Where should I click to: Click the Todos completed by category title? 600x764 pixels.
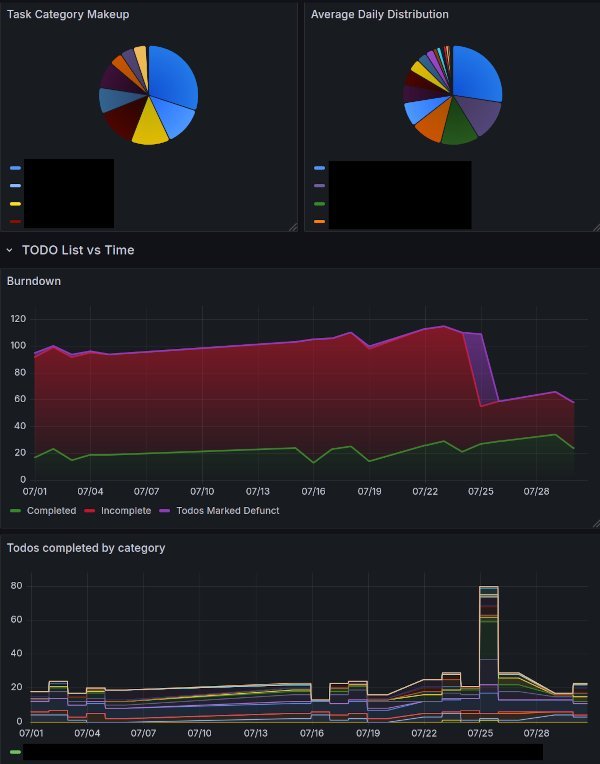pyautogui.click(x=86, y=548)
